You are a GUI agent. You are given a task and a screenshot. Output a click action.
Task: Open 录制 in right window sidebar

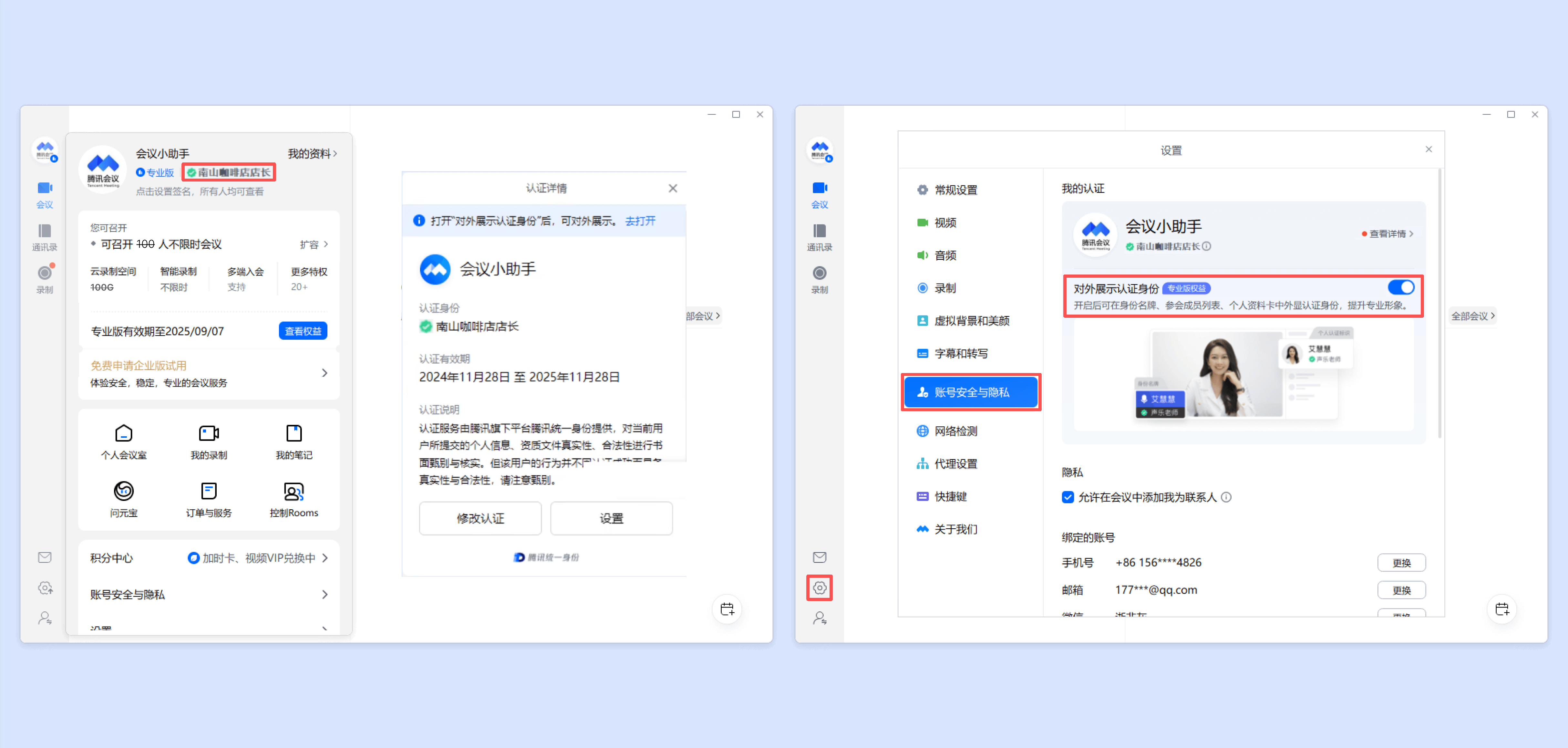click(819, 279)
